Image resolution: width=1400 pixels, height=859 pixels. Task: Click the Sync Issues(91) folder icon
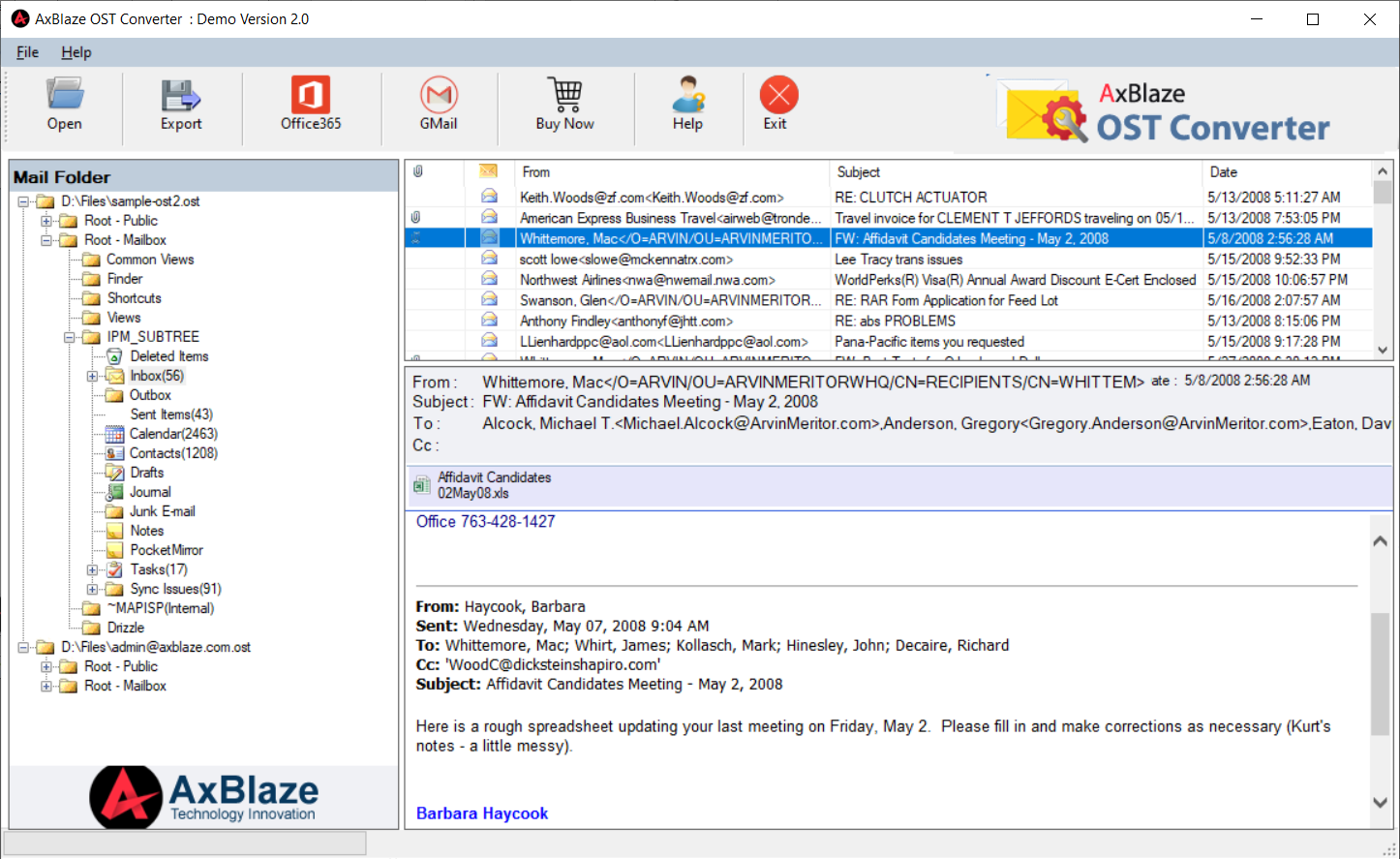tap(114, 589)
